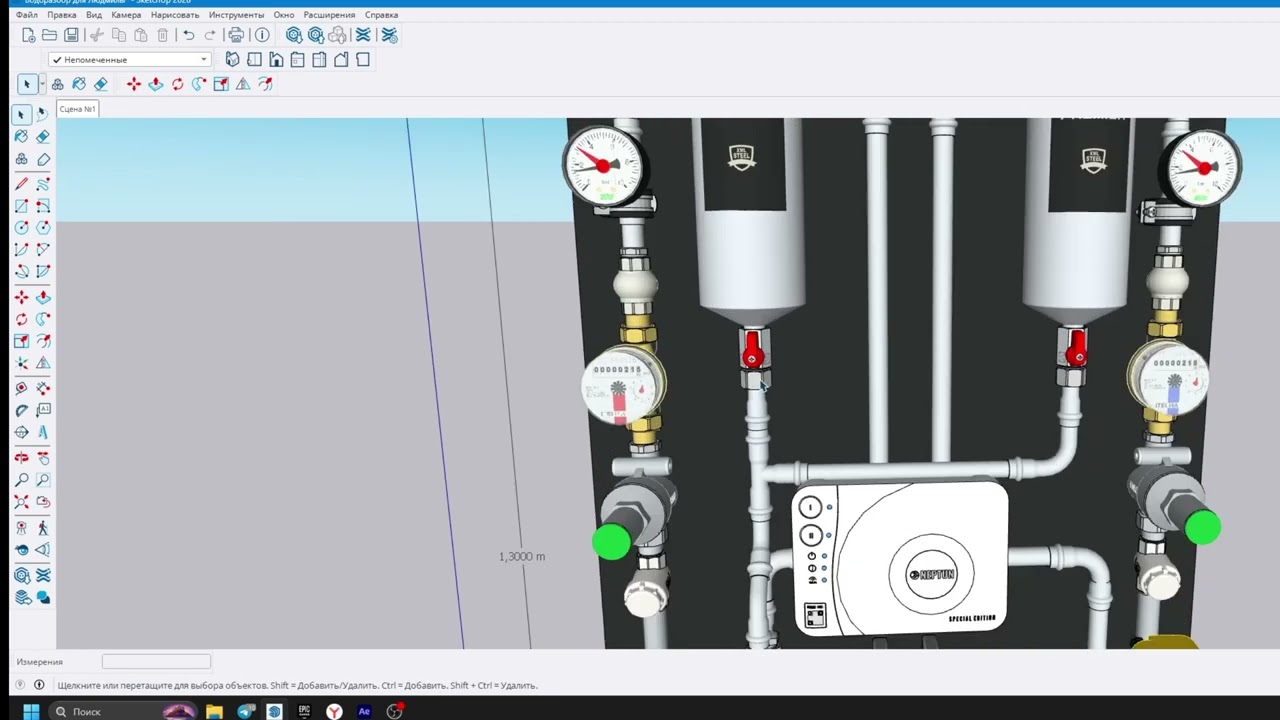1280x720 pixels.
Task: Open the Правка menu
Action: 62,15
